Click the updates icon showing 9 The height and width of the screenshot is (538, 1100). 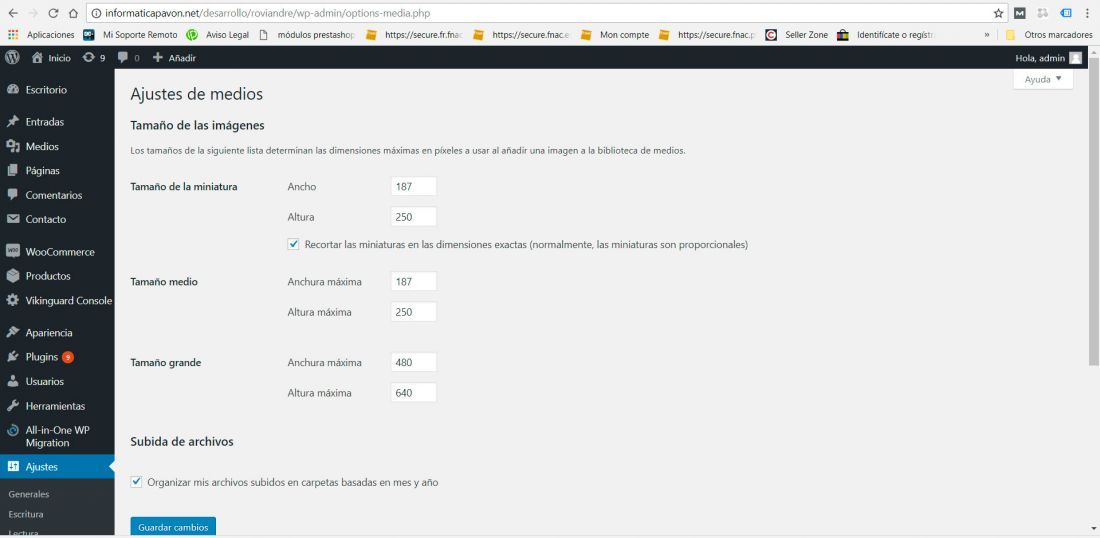[93, 58]
